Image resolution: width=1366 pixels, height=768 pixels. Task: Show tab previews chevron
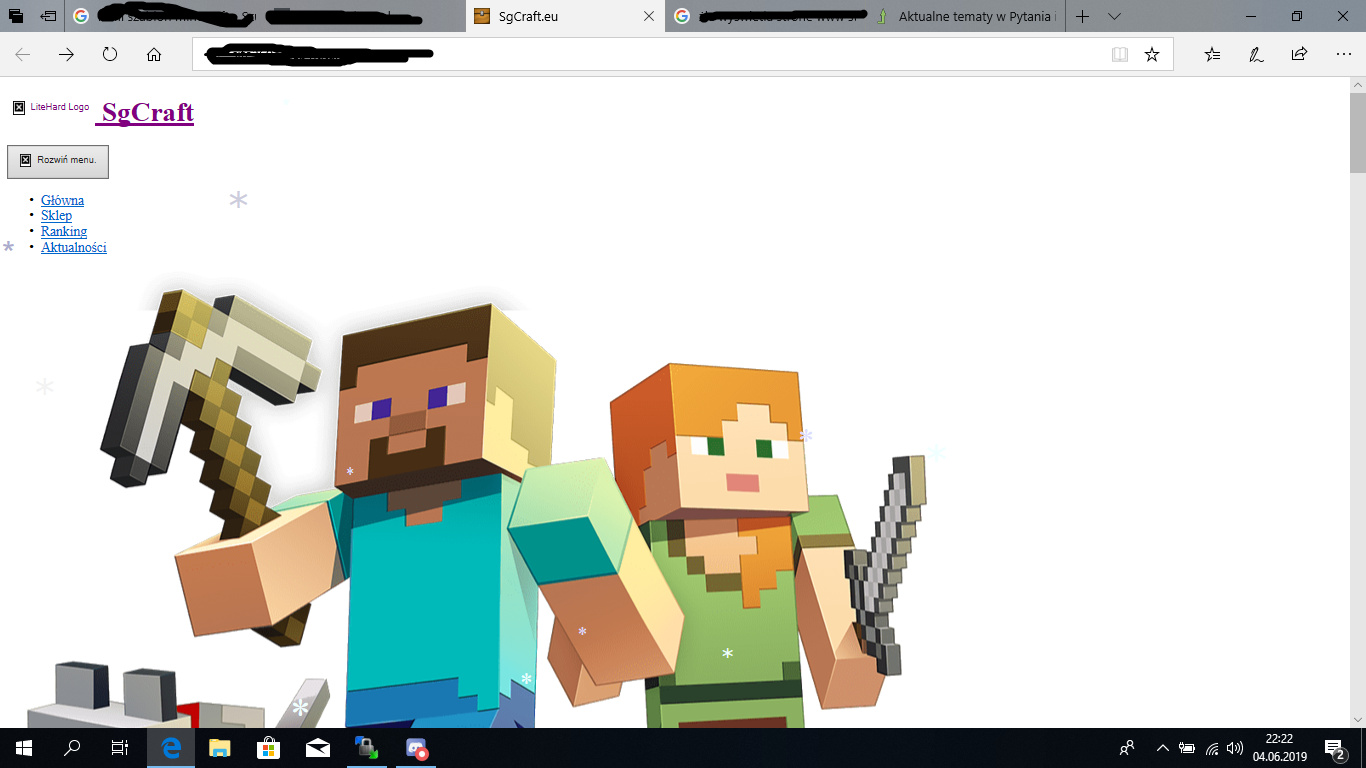click(x=1115, y=16)
